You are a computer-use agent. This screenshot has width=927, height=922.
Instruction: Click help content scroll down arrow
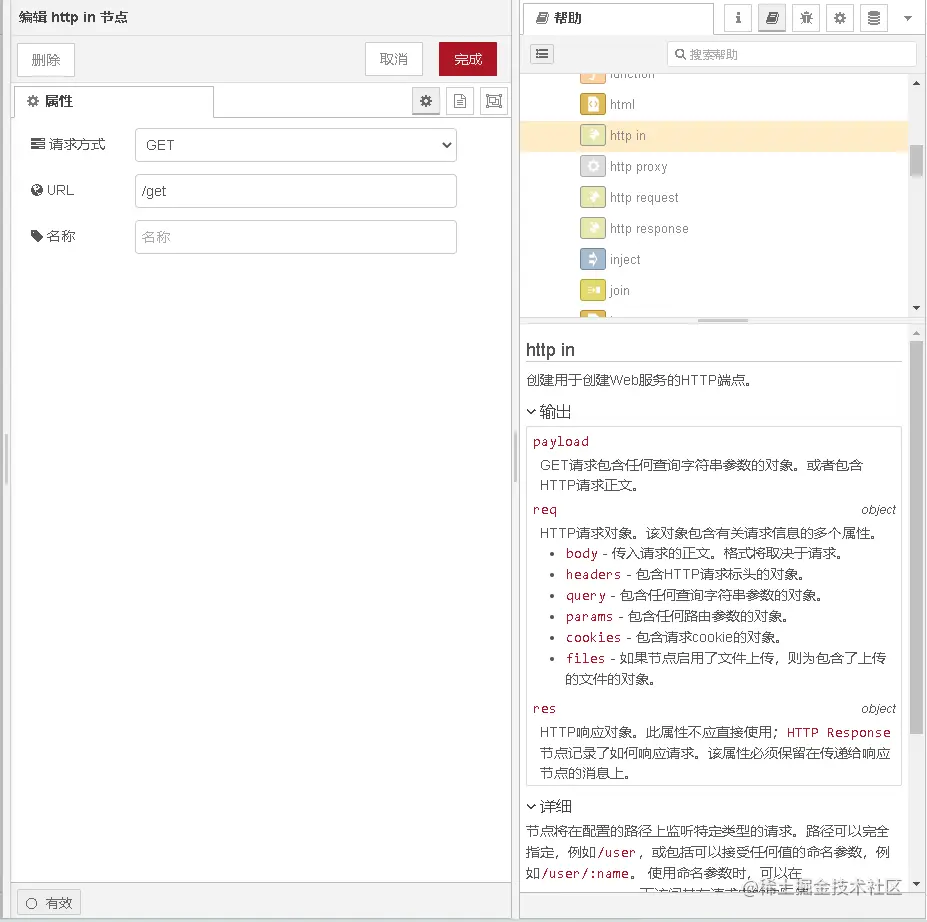[916, 885]
